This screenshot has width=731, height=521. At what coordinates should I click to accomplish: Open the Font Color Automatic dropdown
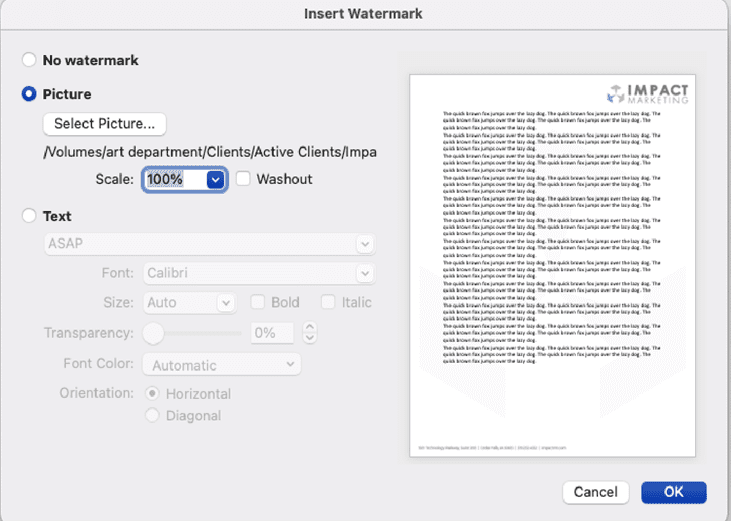tap(221, 365)
